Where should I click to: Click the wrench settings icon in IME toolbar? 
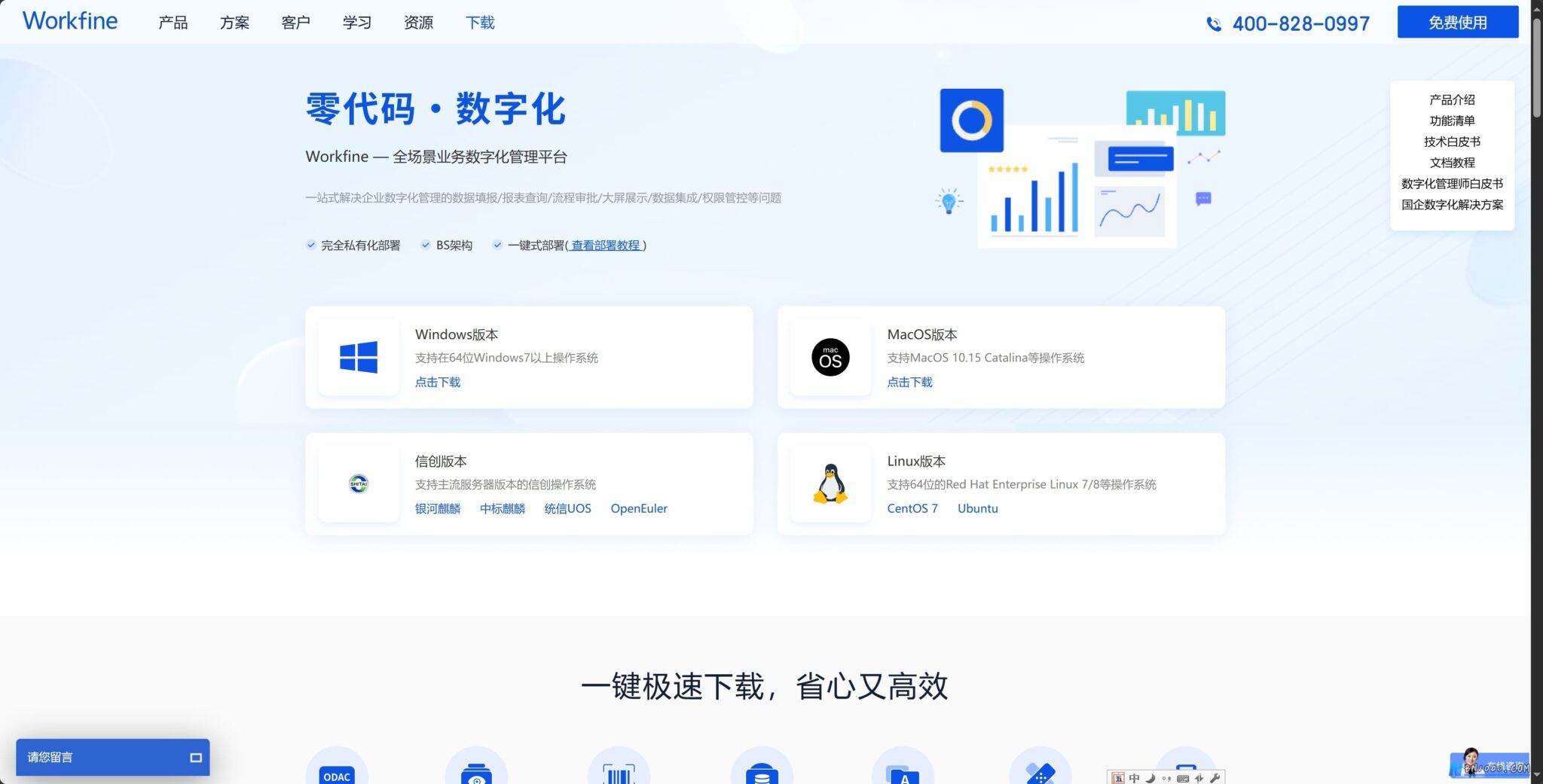click(1215, 778)
